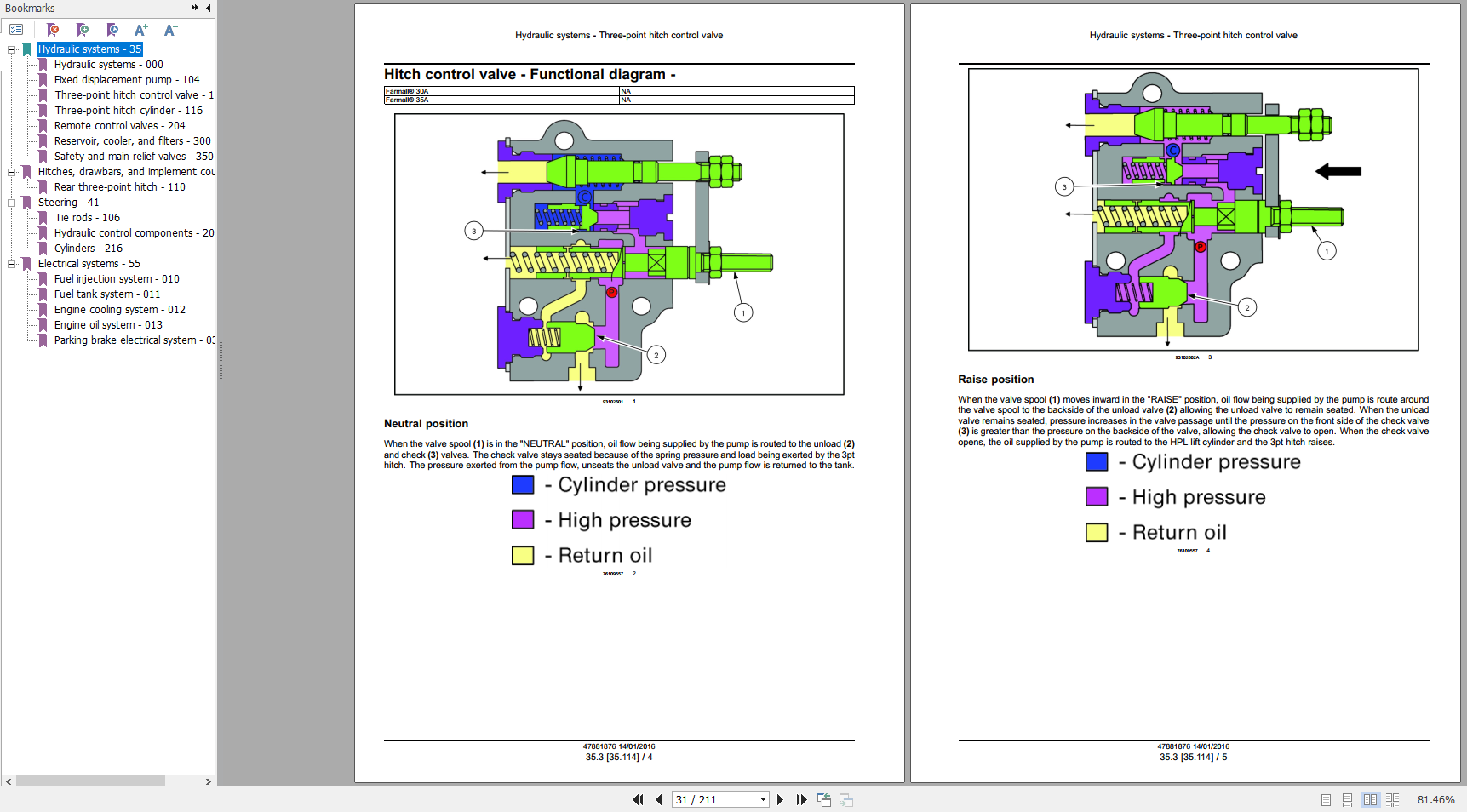
Task: Collapse the Hydraulic systems - 35 tree node
Action: tap(11, 49)
